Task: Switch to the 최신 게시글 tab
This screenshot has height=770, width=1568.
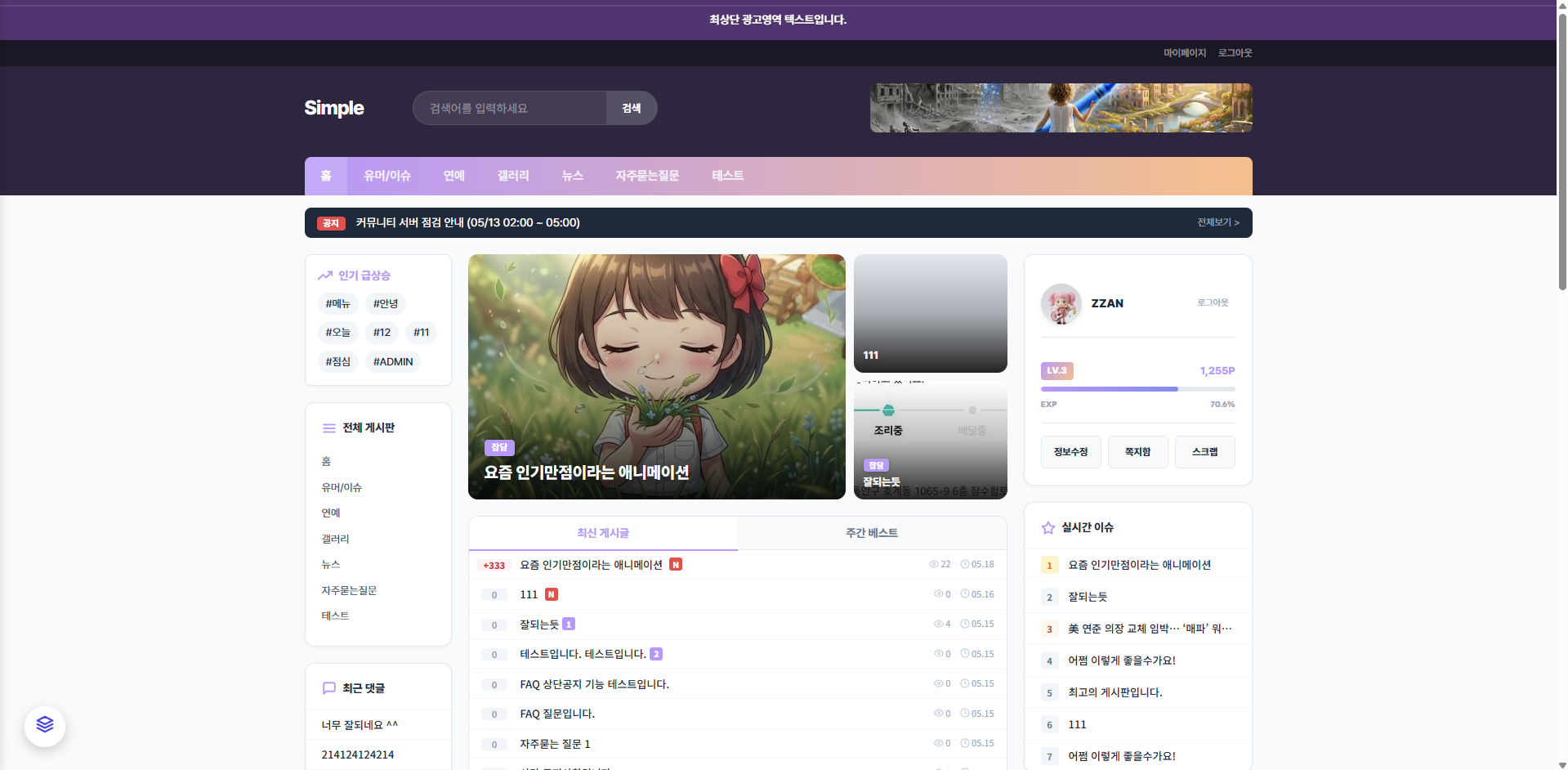Action: click(603, 533)
